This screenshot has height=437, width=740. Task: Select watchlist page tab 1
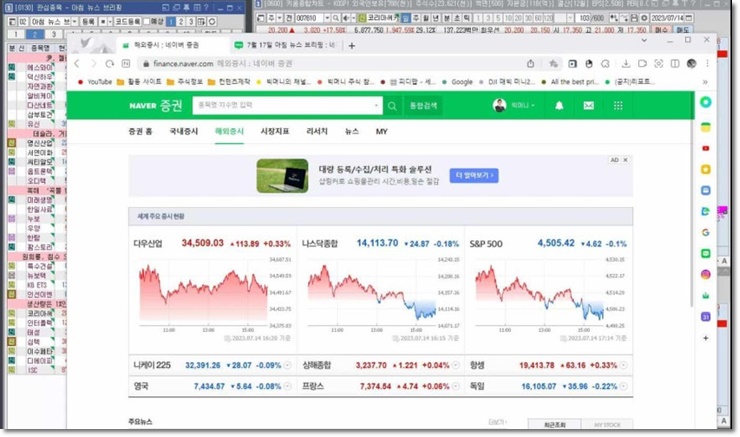click(x=16, y=34)
